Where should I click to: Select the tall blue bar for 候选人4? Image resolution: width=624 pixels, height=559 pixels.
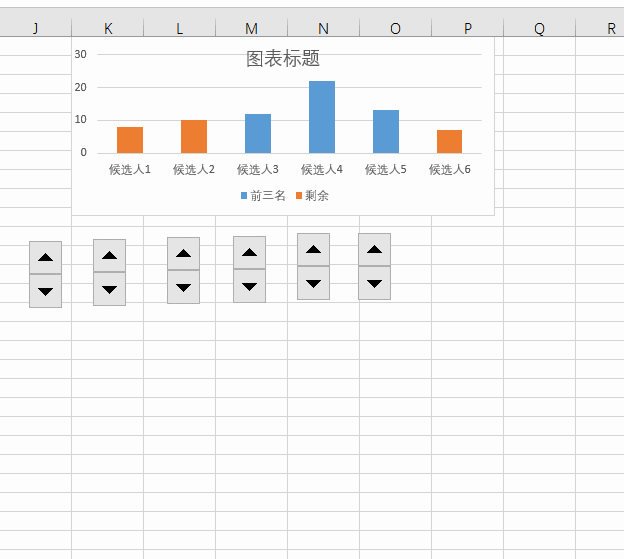(x=322, y=117)
